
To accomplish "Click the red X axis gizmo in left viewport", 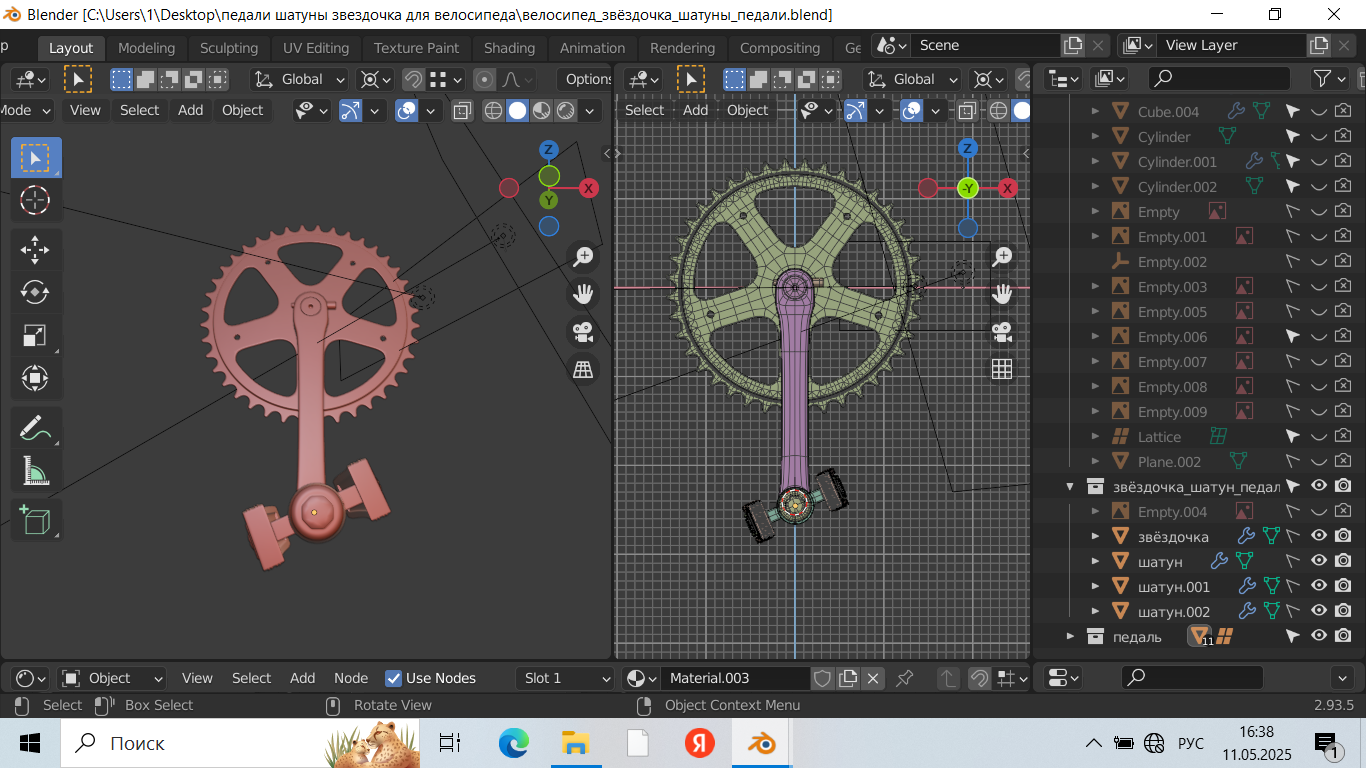I will (589, 188).
